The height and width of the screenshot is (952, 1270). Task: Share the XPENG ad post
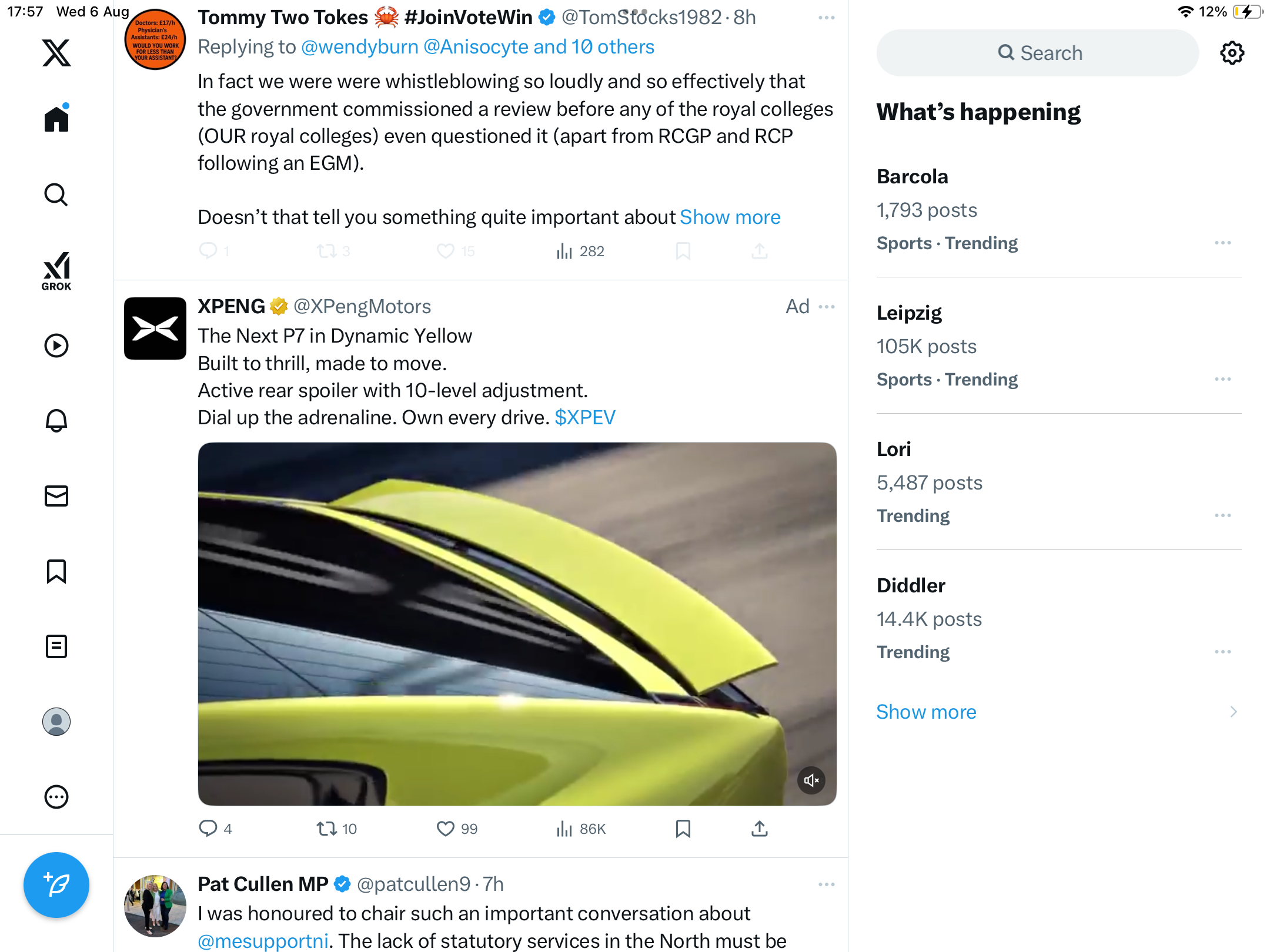coord(759,829)
